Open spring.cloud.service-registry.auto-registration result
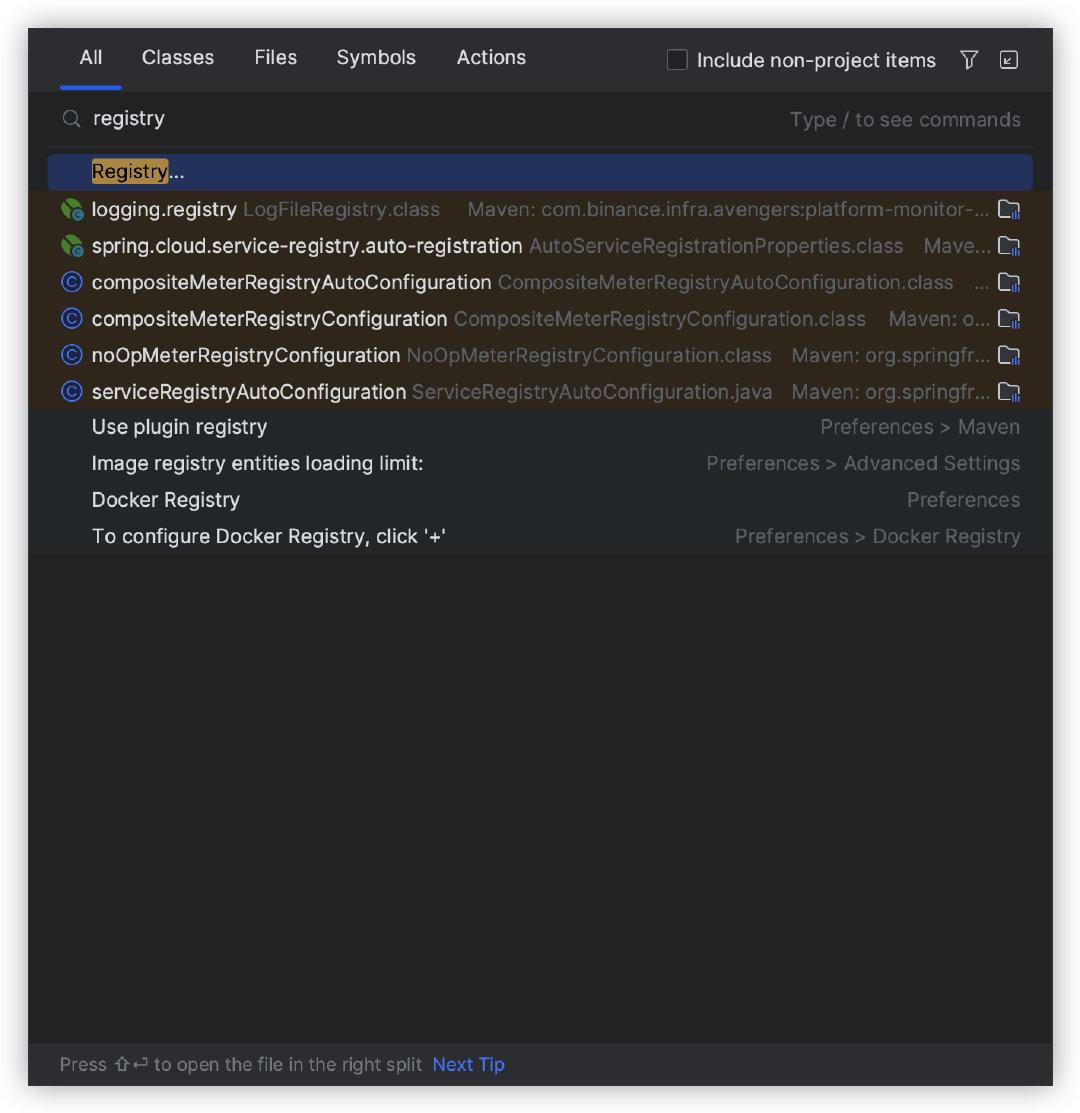1080x1113 pixels. point(540,246)
